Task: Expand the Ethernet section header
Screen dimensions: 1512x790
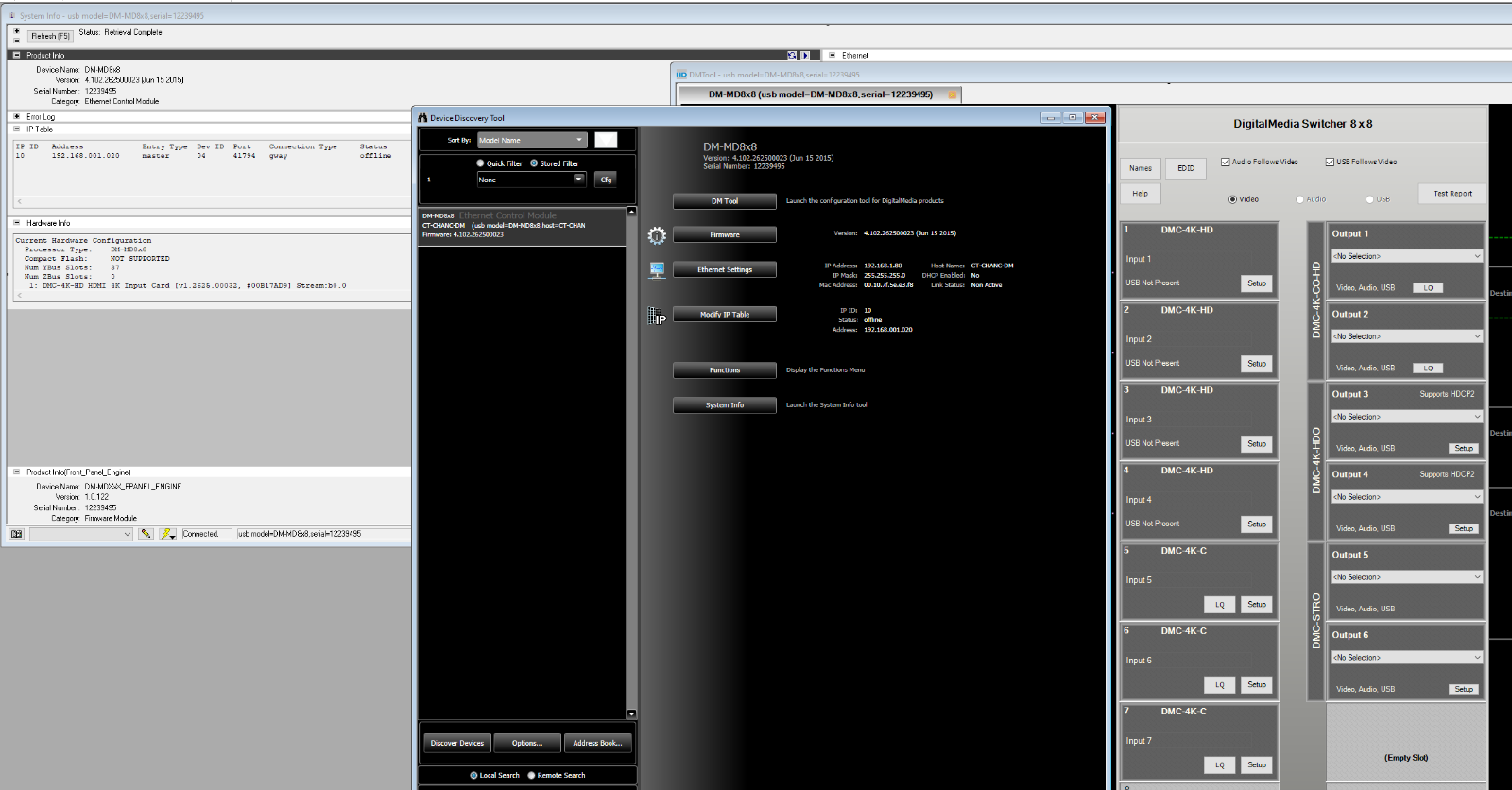Action: pyautogui.click(x=832, y=55)
